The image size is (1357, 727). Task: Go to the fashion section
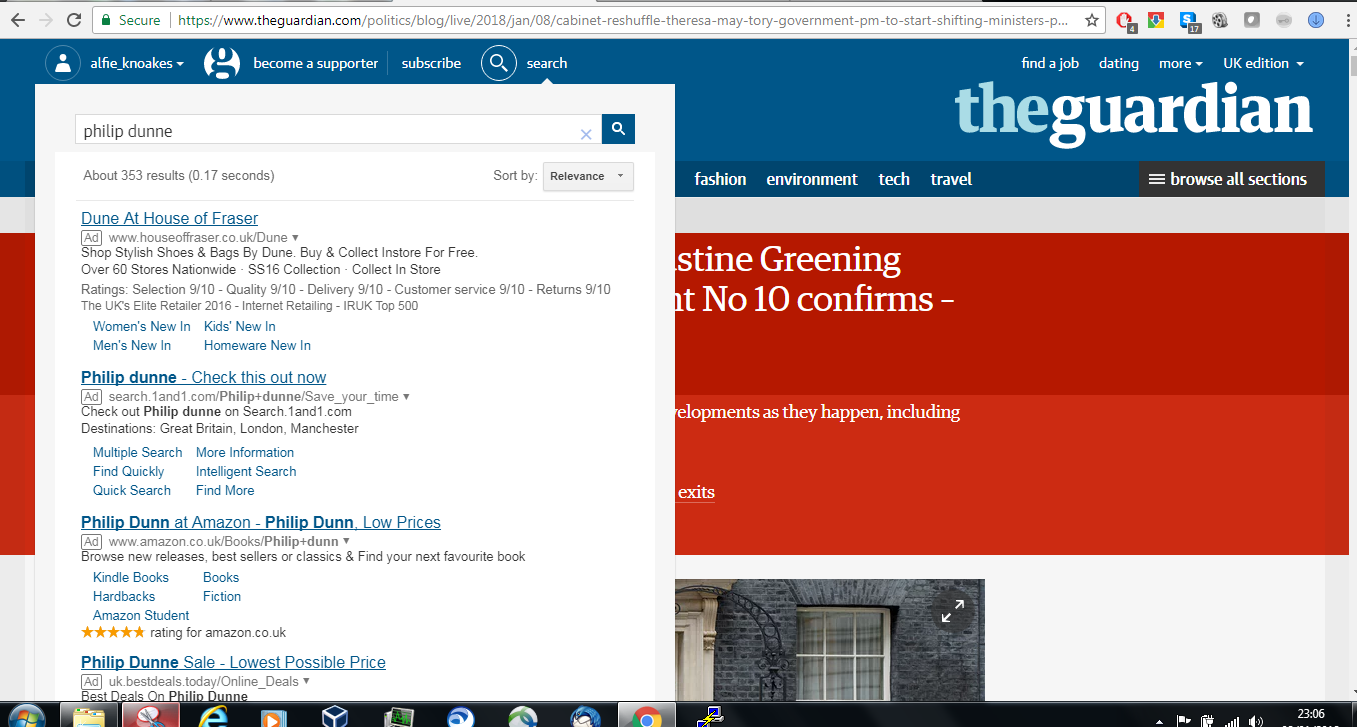(720, 179)
